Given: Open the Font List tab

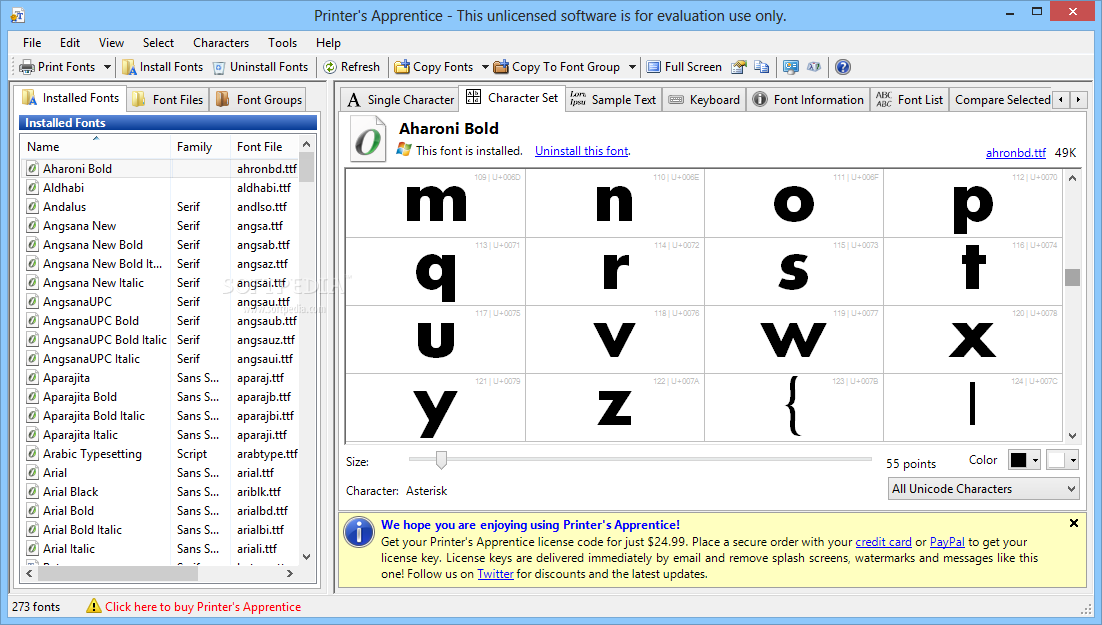Looking at the screenshot, I should click(x=909, y=100).
